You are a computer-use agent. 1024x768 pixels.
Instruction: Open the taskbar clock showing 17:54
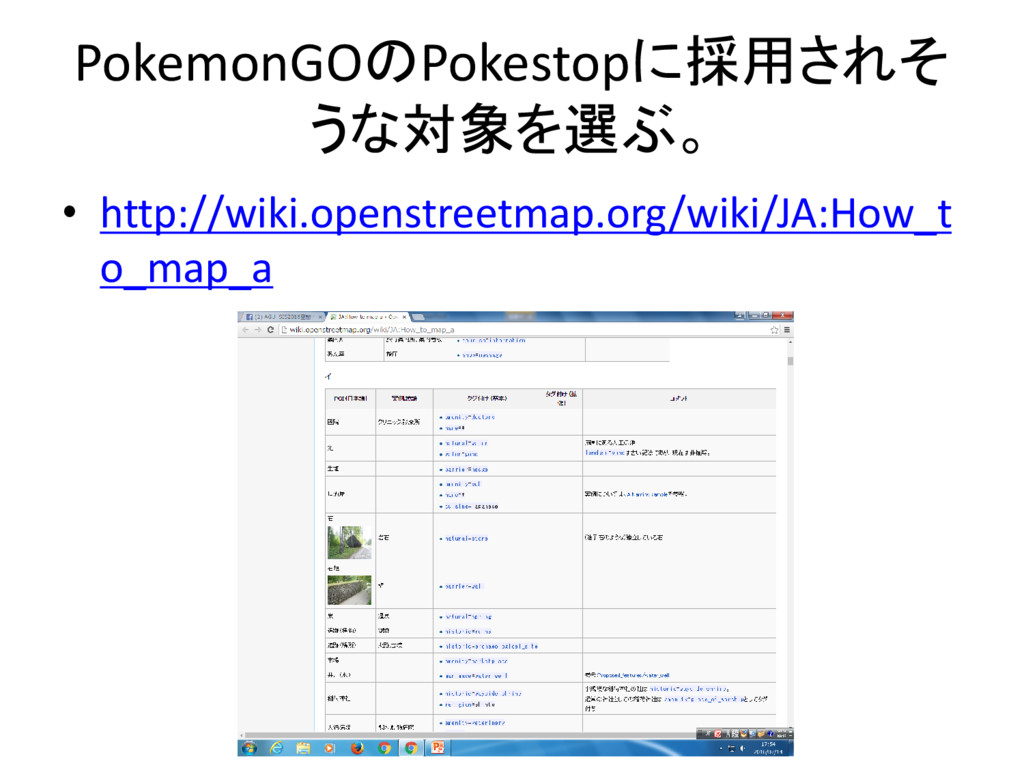[x=768, y=748]
